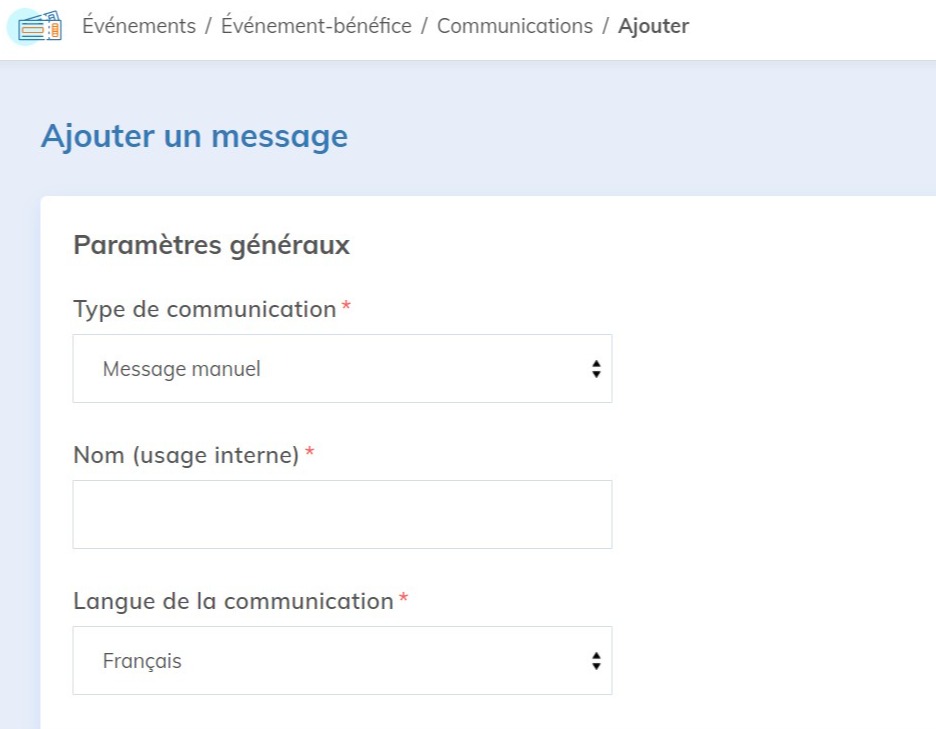Select the Ajouter breadcrumb entry
936x729 pixels.
654,26
